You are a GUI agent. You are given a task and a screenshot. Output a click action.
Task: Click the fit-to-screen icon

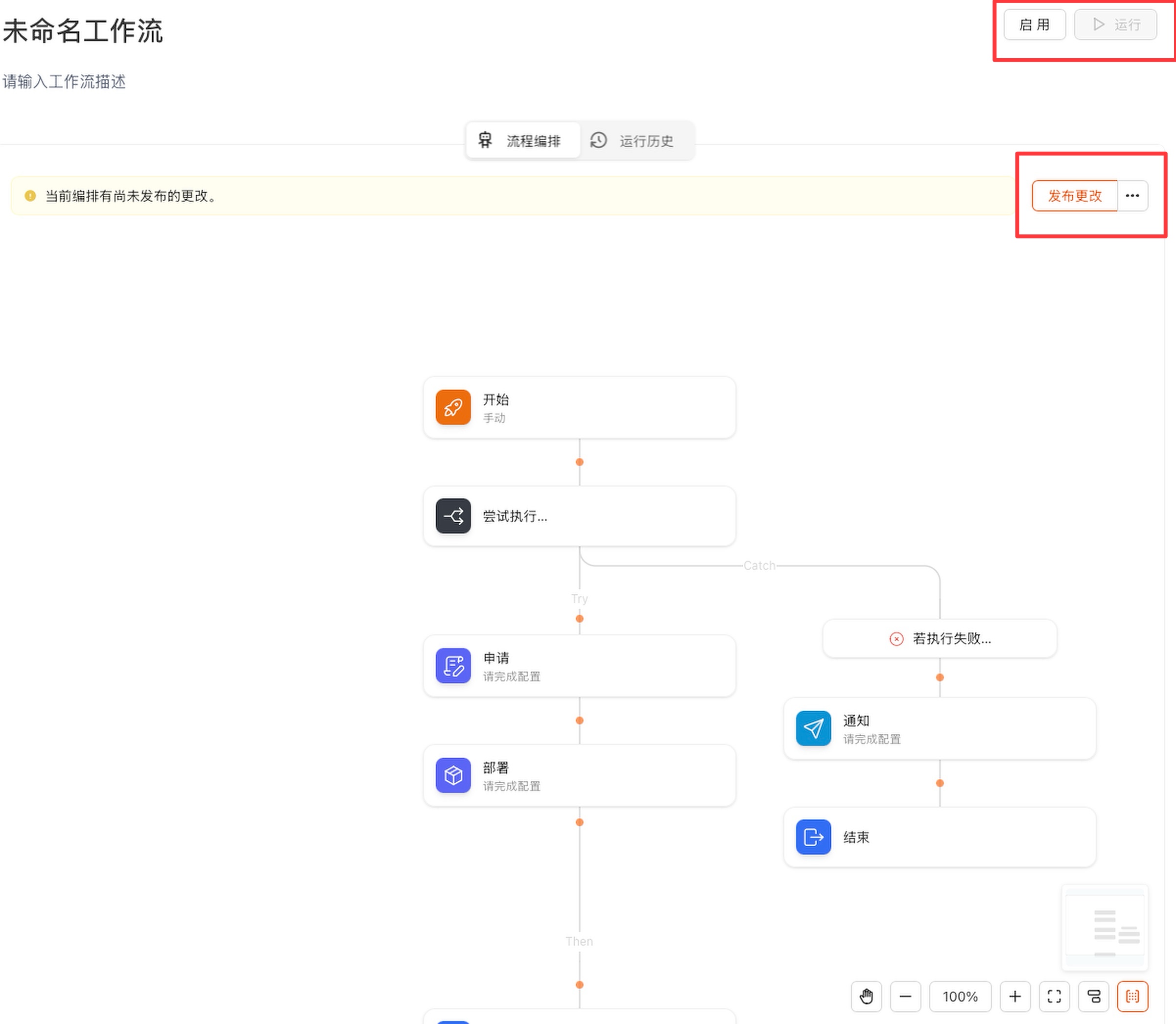(x=1054, y=997)
